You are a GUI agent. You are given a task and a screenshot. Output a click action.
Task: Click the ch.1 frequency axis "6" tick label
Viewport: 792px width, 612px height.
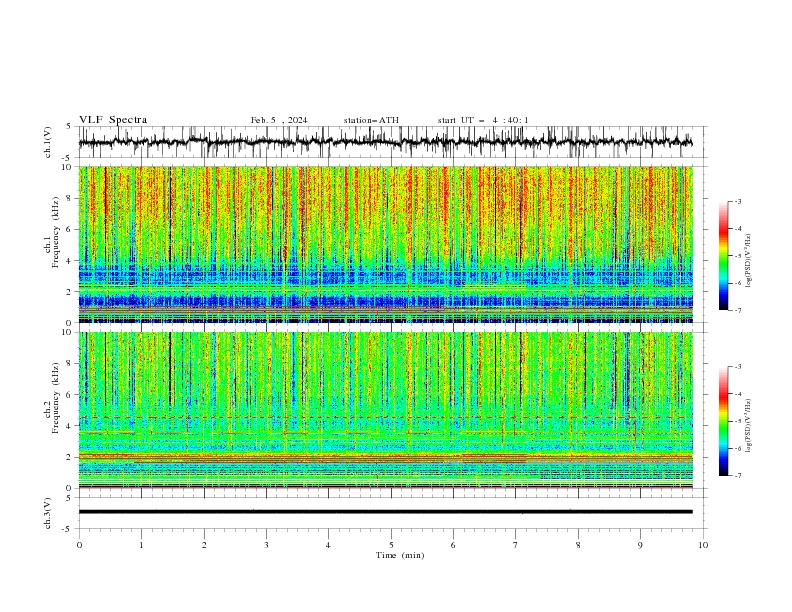(x=70, y=230)
